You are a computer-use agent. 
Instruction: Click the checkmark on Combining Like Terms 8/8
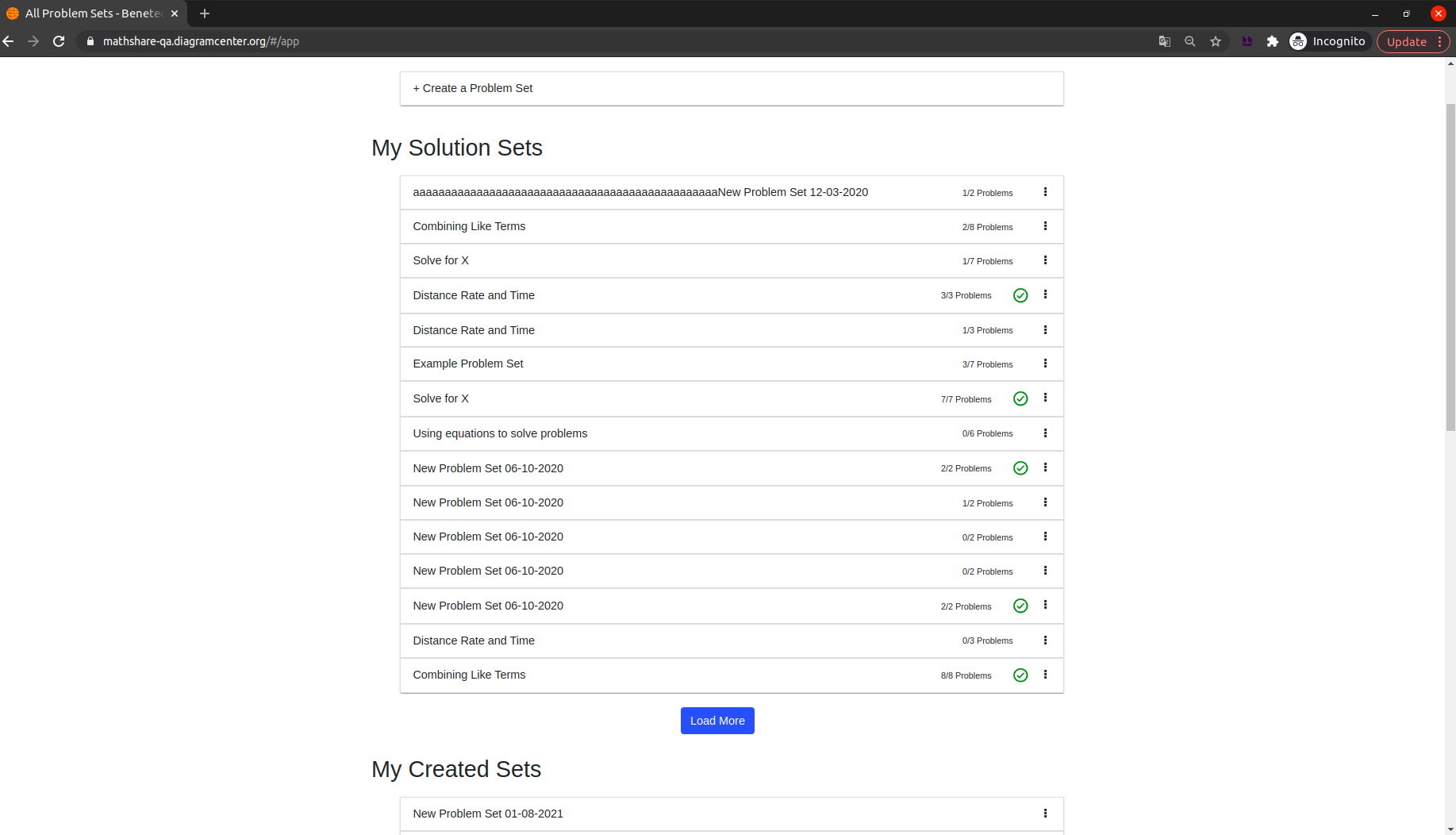point(1020,675)
